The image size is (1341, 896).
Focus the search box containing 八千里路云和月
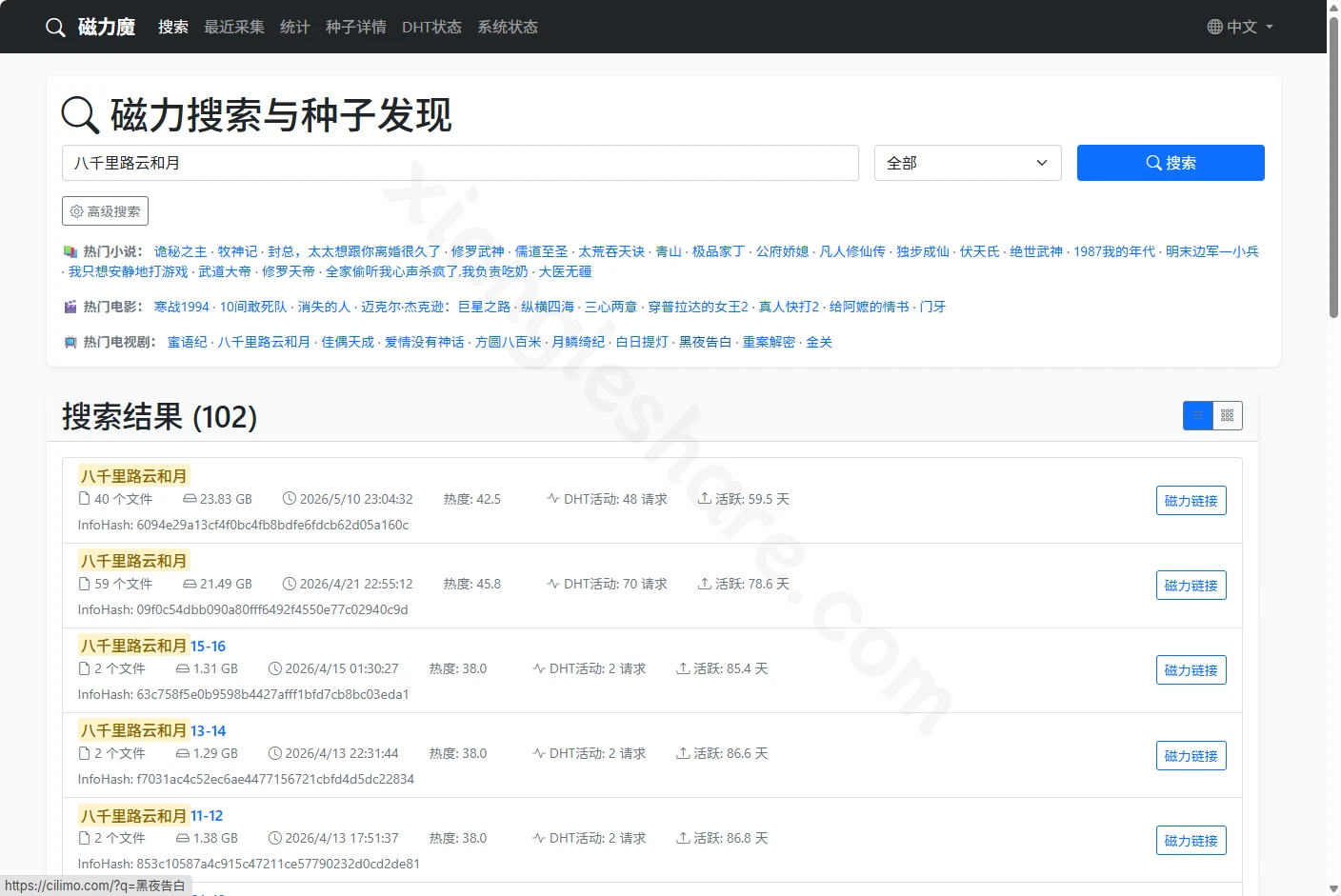coord(460,163)
